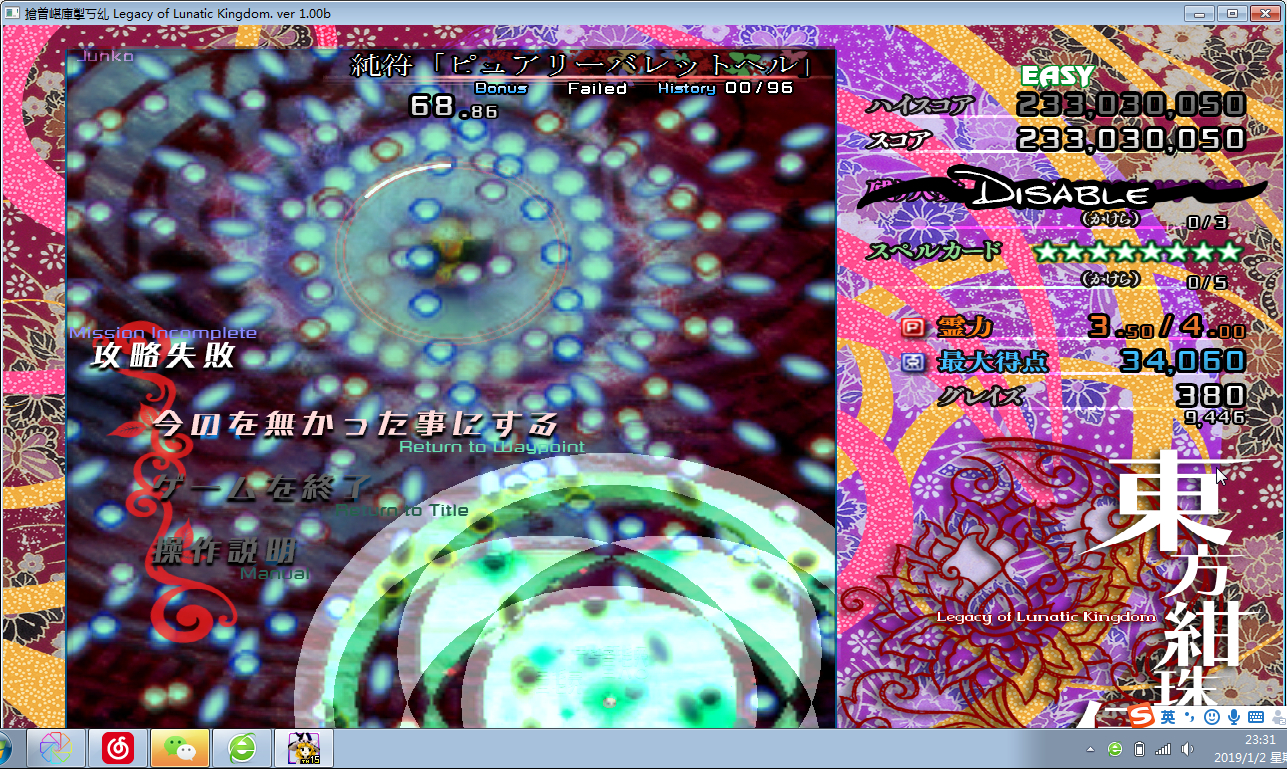Screen dimensions: 1287x769
Task: Open Sogou emoji smiley icon
Action: [x=1212, y=717]
